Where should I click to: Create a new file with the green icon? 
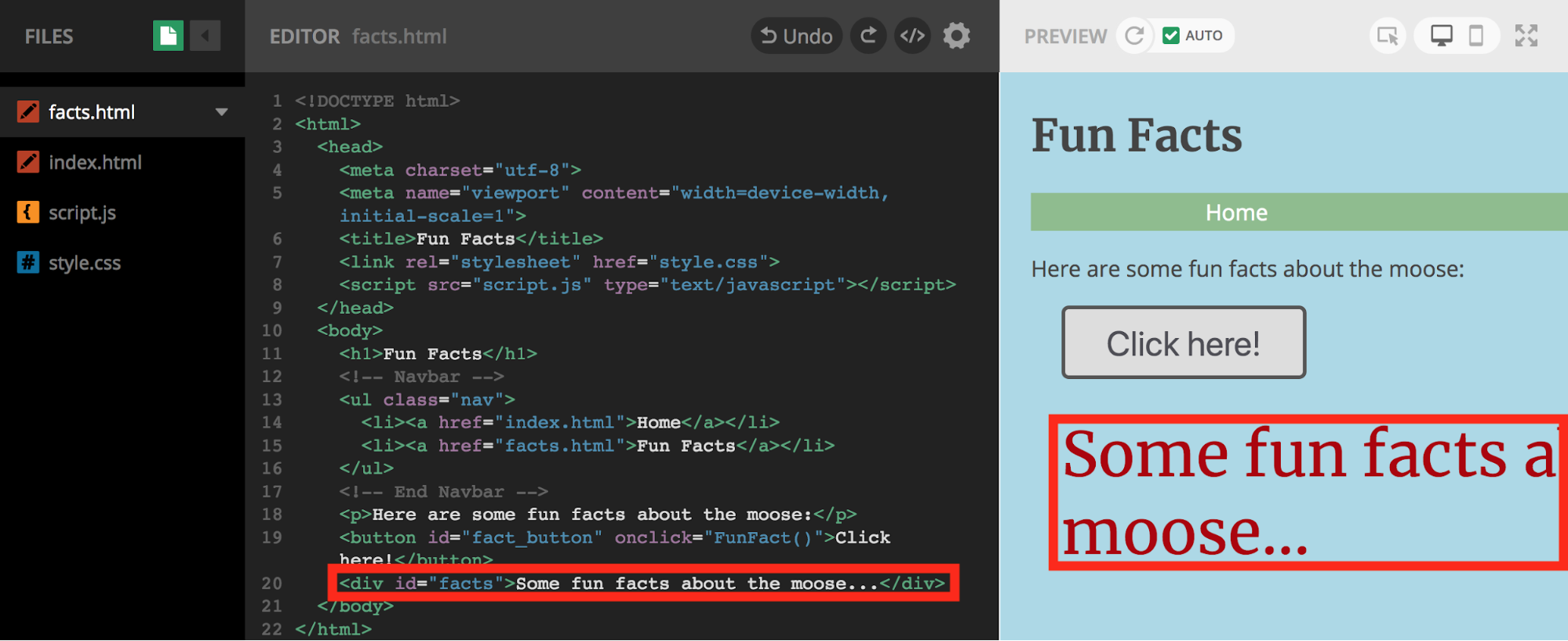click(x=168, y=36)
